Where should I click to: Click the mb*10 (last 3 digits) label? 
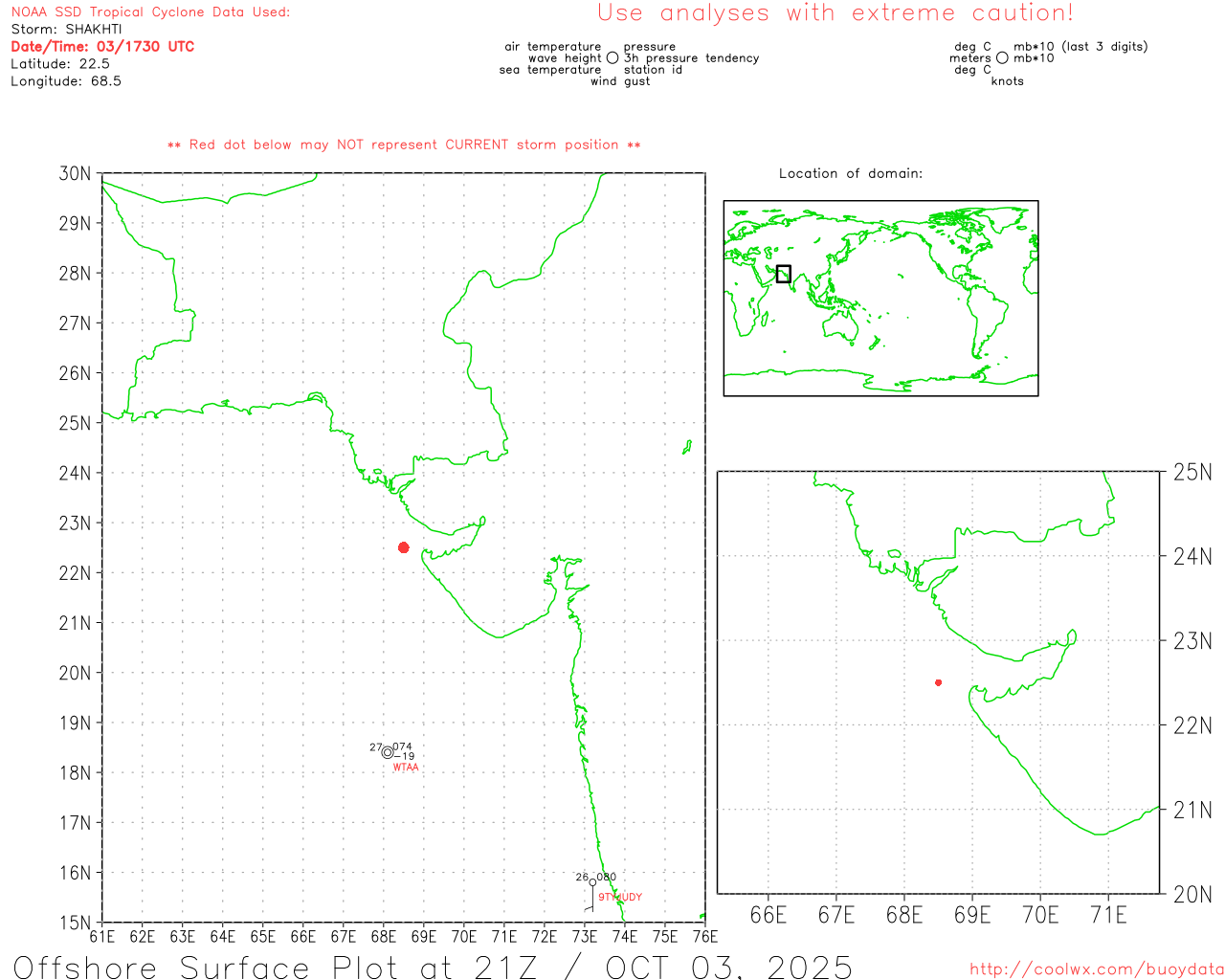coord(1080,47)
